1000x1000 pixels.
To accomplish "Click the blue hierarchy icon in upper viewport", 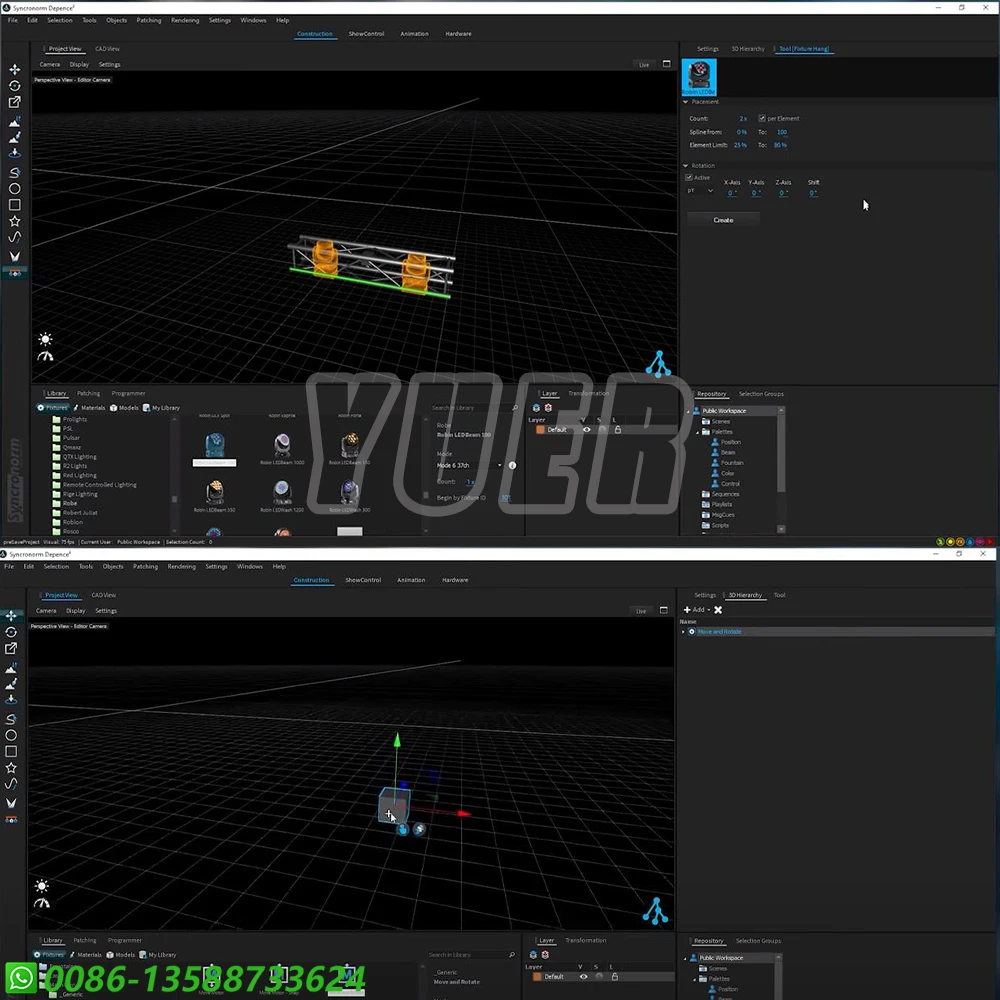I will tap(658, 364).
